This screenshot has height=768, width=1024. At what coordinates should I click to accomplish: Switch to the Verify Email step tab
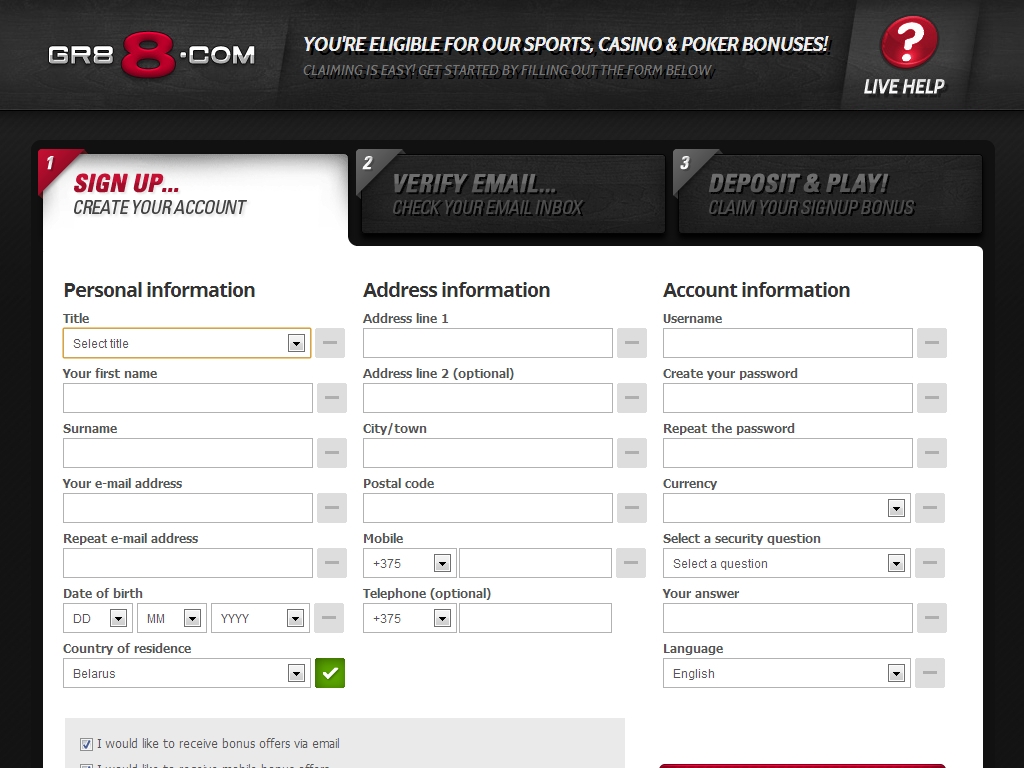pos(510,195)
